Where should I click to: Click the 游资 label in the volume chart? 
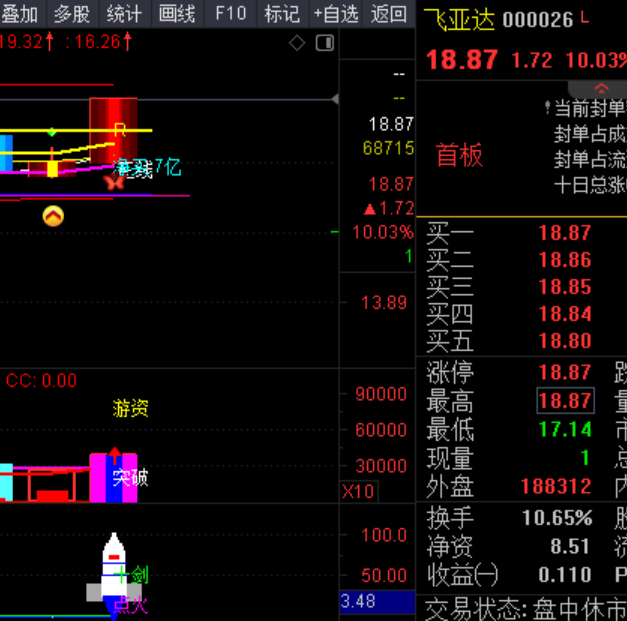click(130, 409)
